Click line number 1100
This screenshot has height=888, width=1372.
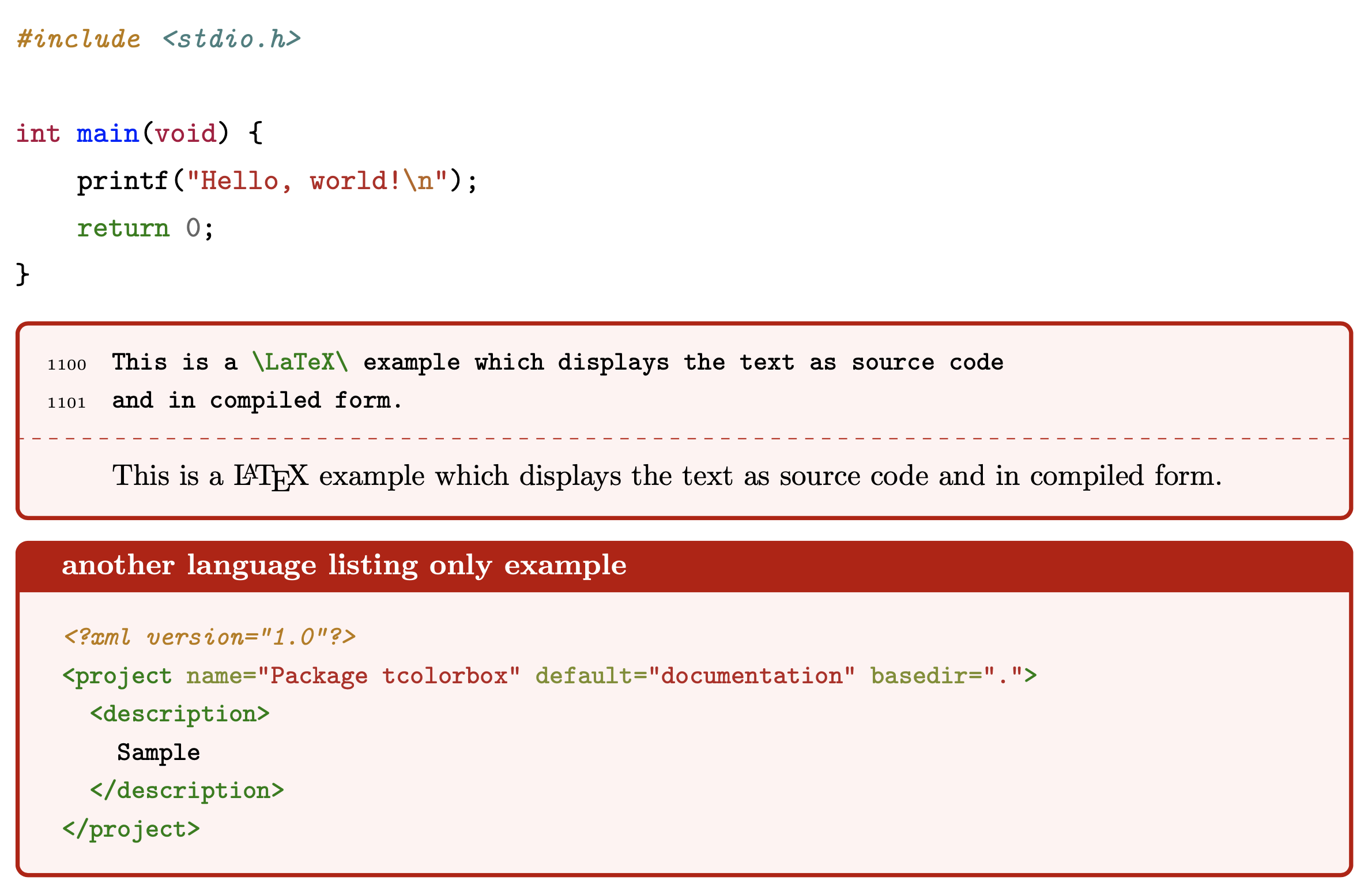tap(67, 365)
